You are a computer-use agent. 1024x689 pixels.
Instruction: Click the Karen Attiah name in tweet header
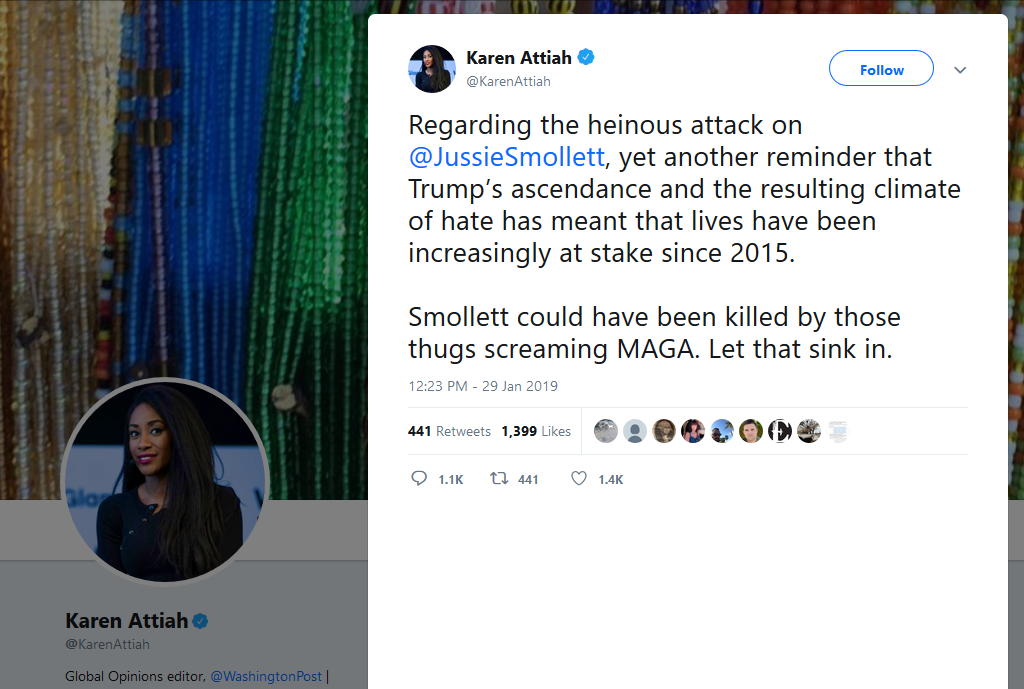[518, 57]
